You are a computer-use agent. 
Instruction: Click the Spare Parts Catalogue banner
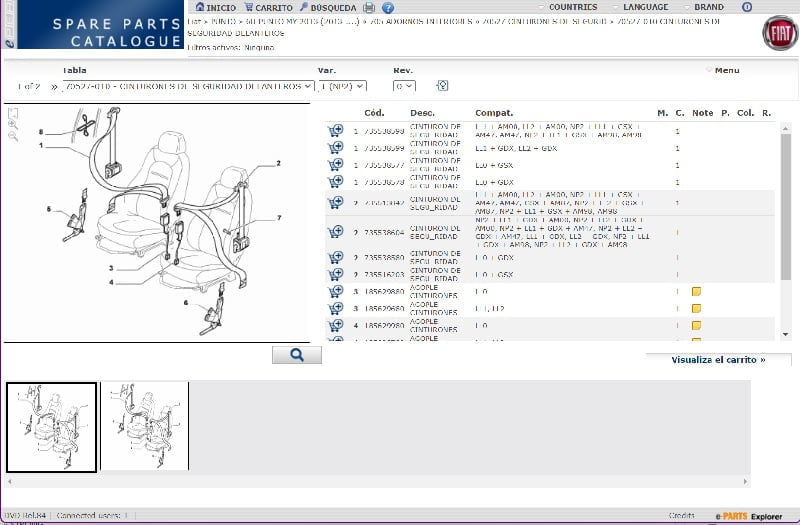tap(101, 24)
